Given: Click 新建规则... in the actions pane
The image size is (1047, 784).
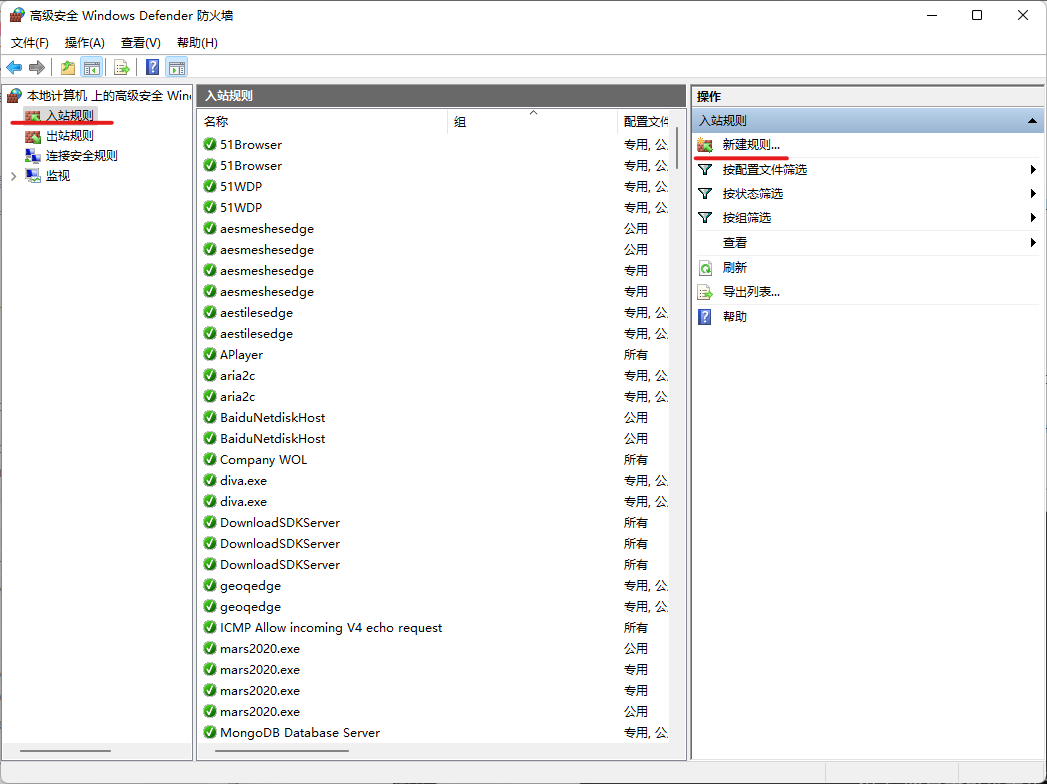Looking at the screenshot, I should (x=751, y=145).
